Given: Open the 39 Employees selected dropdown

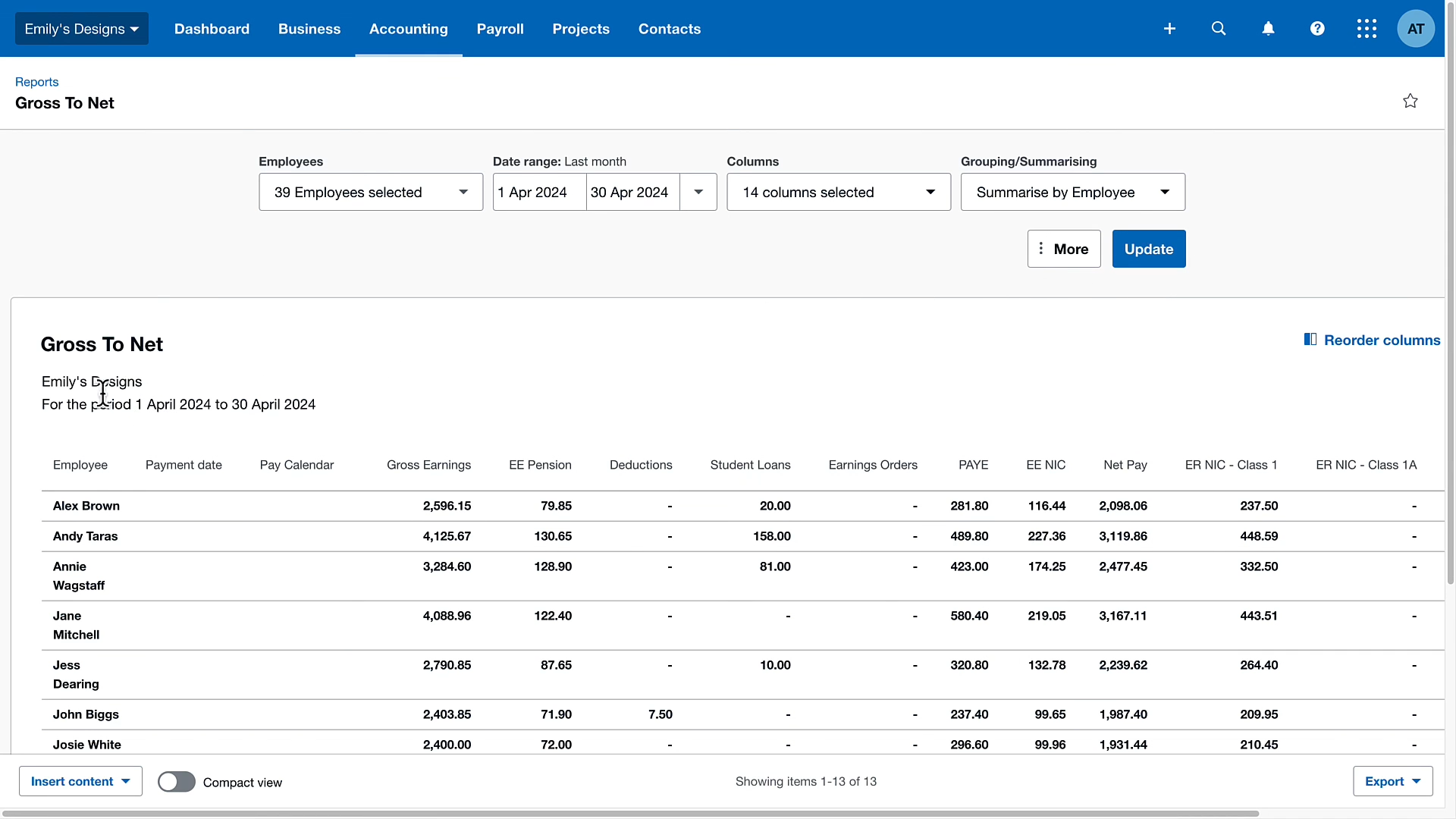Looking at the screenshot, I should [370, 192].
